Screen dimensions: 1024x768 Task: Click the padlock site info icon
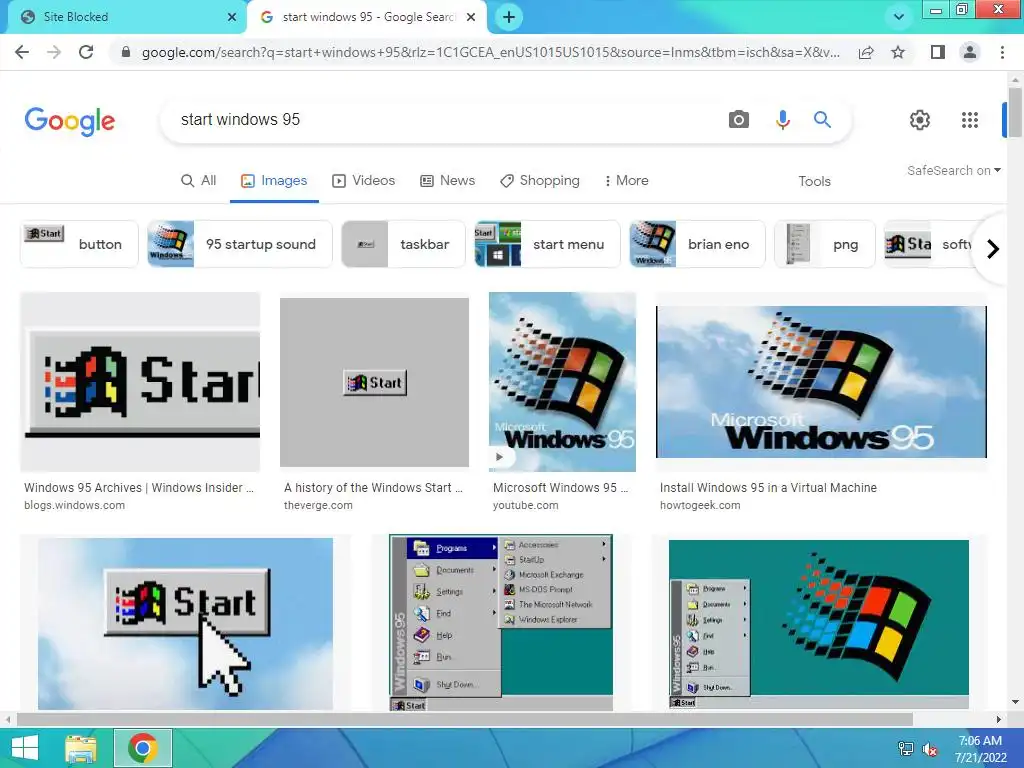(126, 52)
